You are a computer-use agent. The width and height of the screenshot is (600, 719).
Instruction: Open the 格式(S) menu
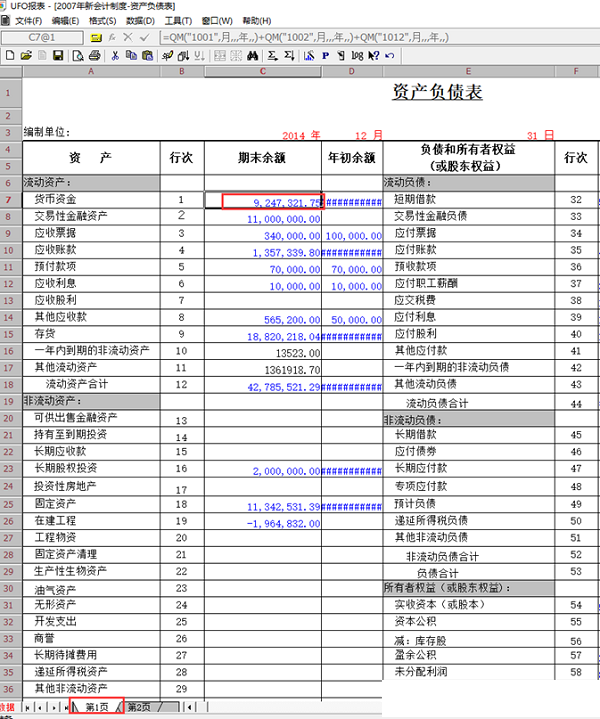(103, 21)
